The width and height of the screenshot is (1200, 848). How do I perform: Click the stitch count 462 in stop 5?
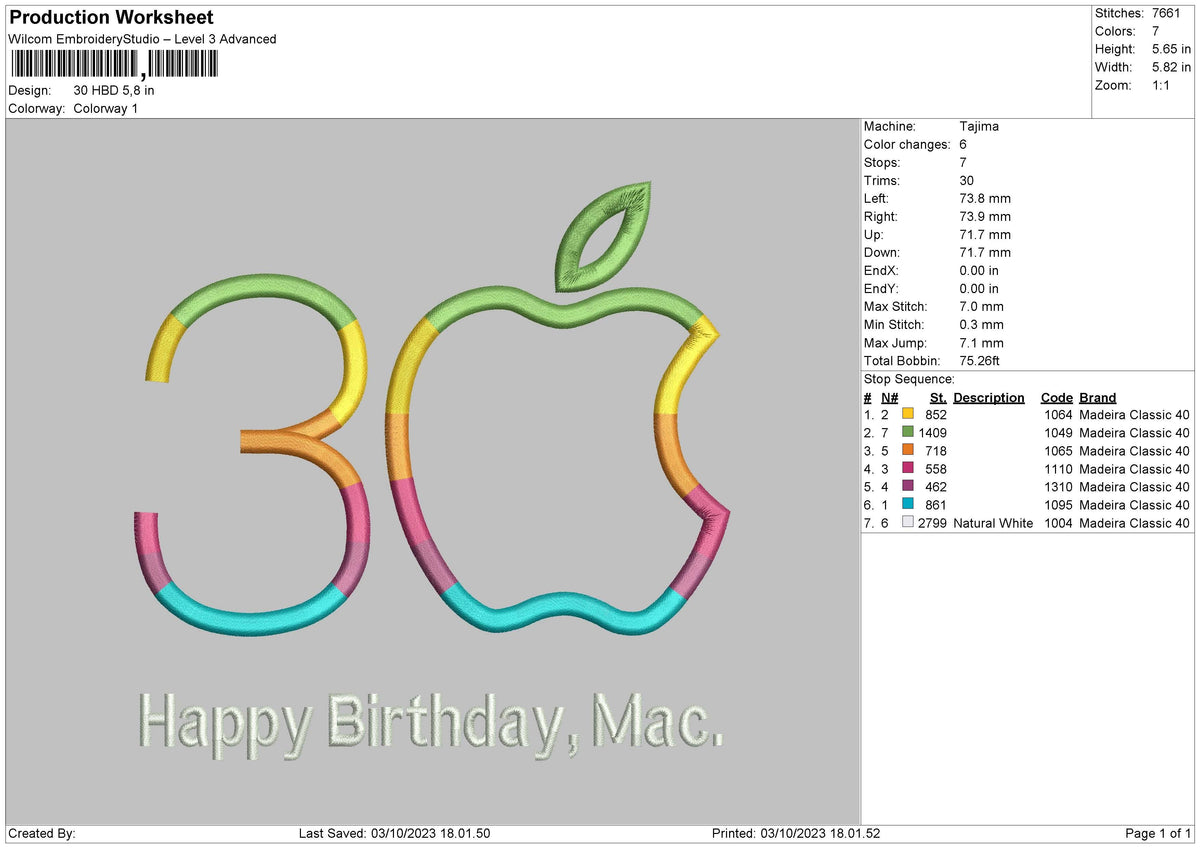[936, 487]
